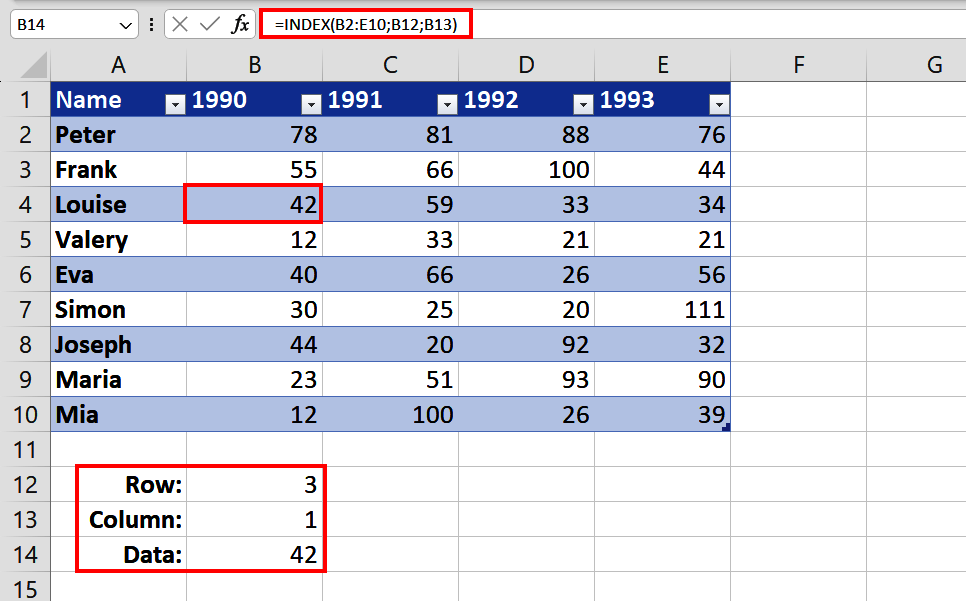Select the cell showing Column value 1
966x601 pixels.
point(254,519)
